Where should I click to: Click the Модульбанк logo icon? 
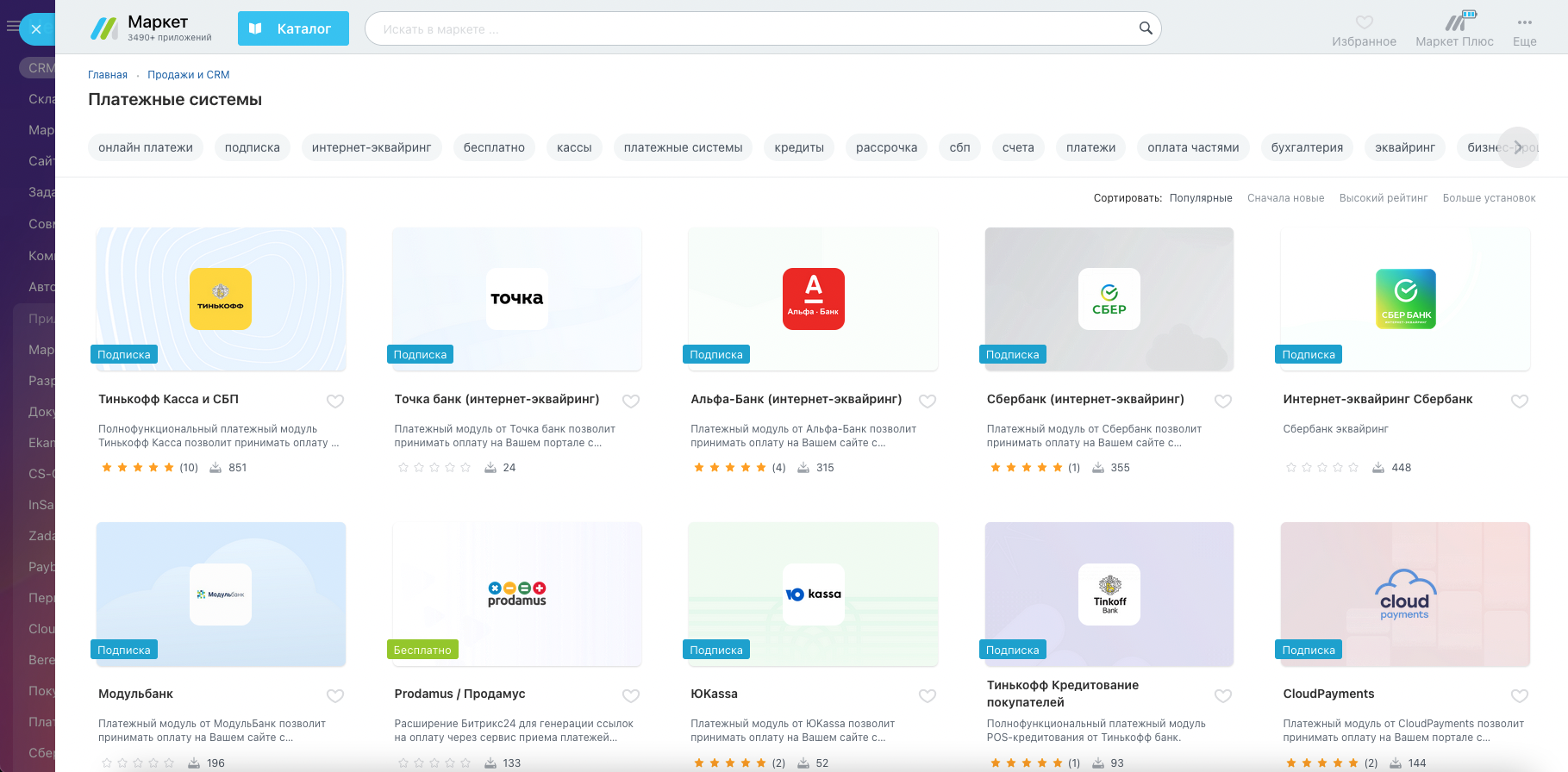(221, 595)
